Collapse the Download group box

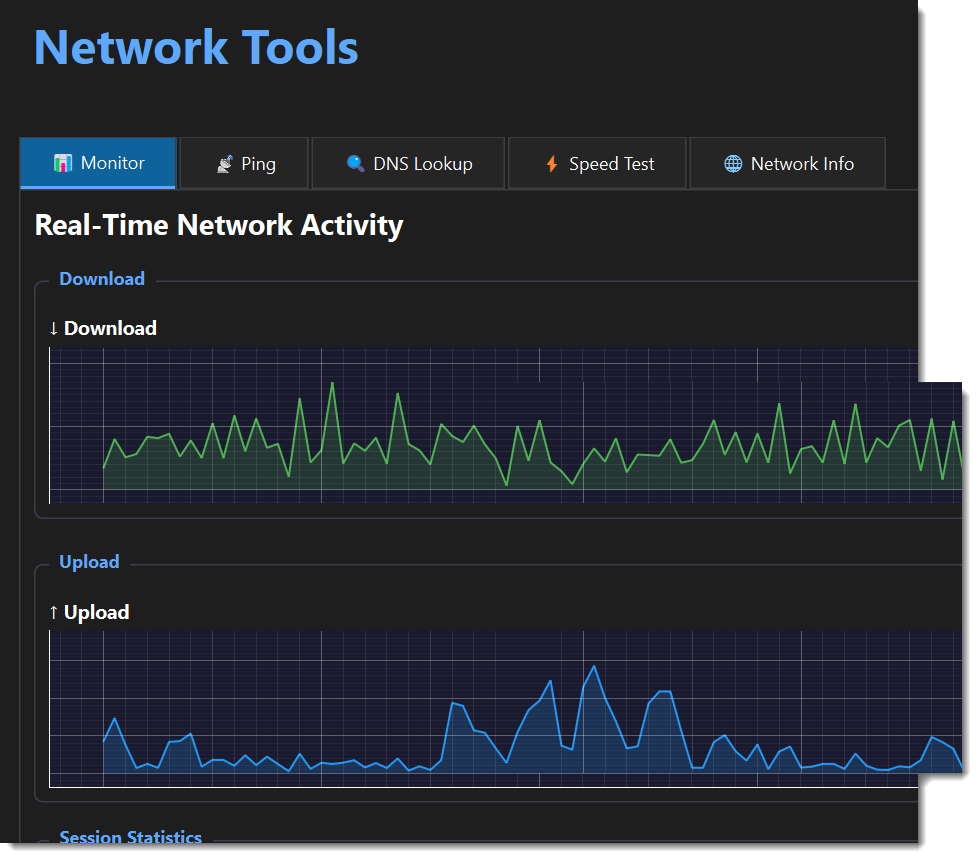102,279
